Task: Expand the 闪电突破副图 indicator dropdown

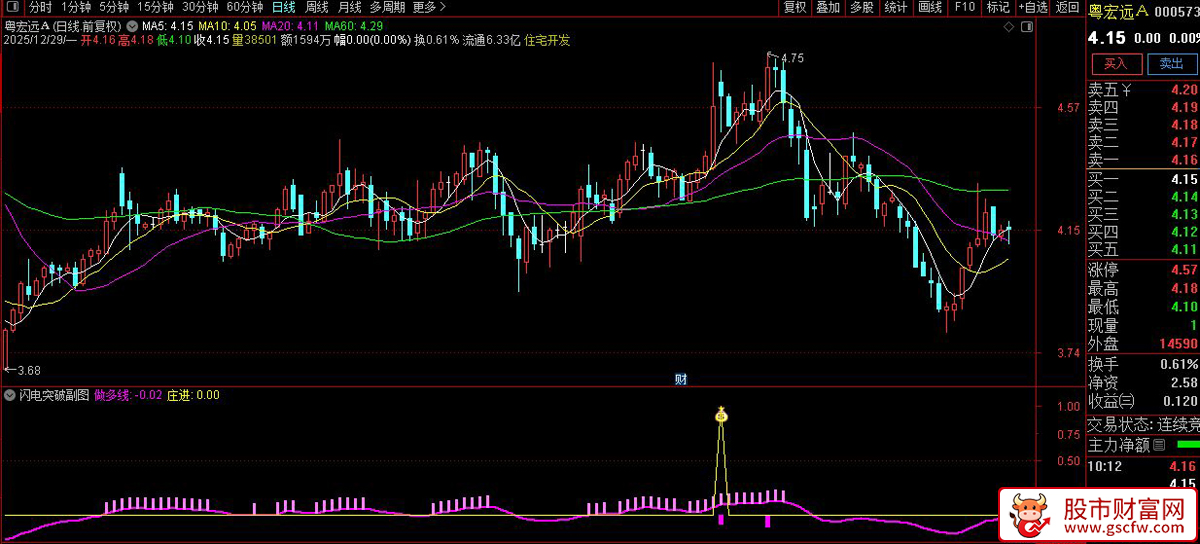Action: pos(11,395)
